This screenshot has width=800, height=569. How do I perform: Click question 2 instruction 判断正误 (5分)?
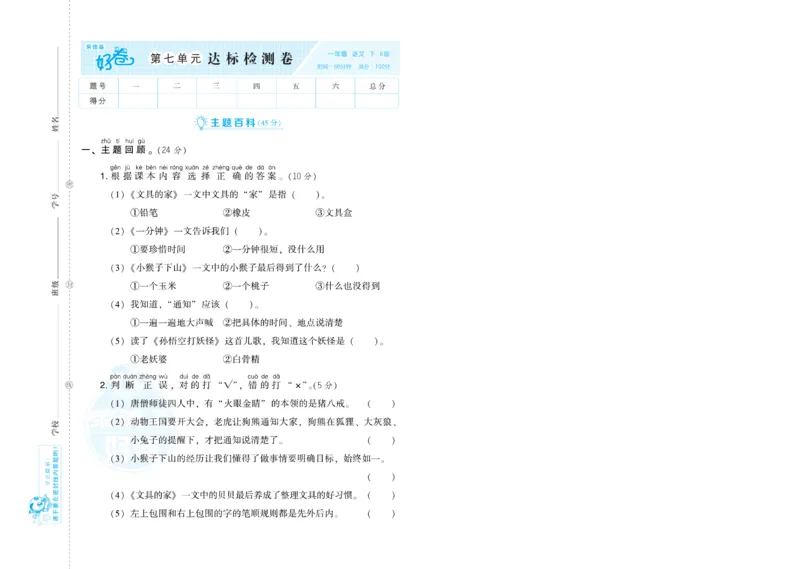point(218,385)
